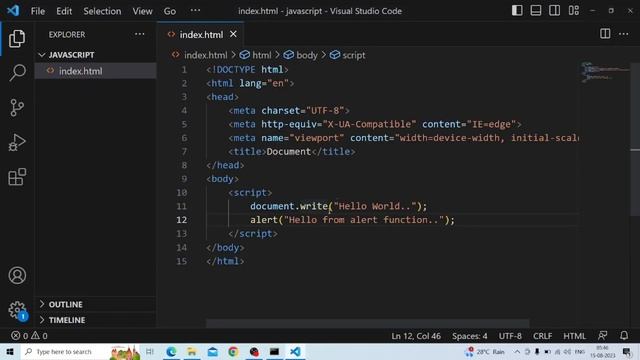The image size is (640, 360).
Task: Open Source Control view icon
Action: 17,108
